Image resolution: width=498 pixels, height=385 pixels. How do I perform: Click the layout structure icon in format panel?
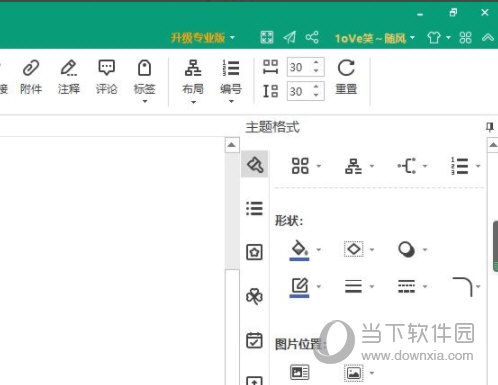[353, 166]
